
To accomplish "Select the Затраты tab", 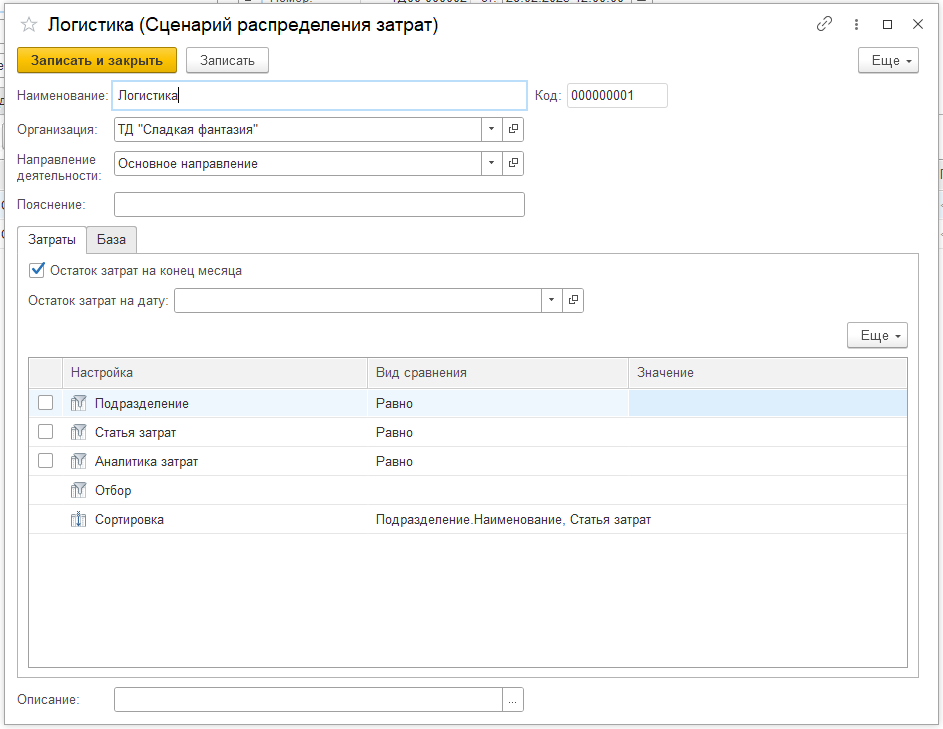I will 52,240.
